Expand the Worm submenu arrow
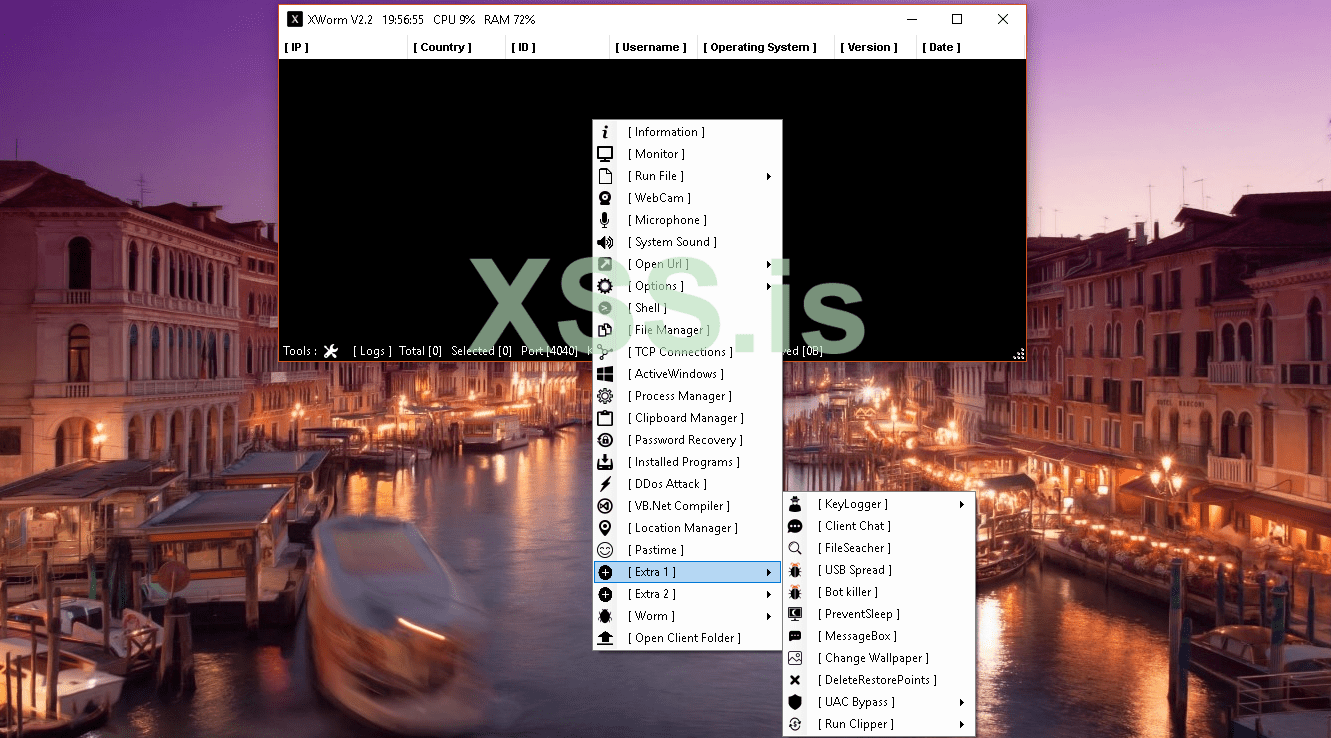 (769, 616)
